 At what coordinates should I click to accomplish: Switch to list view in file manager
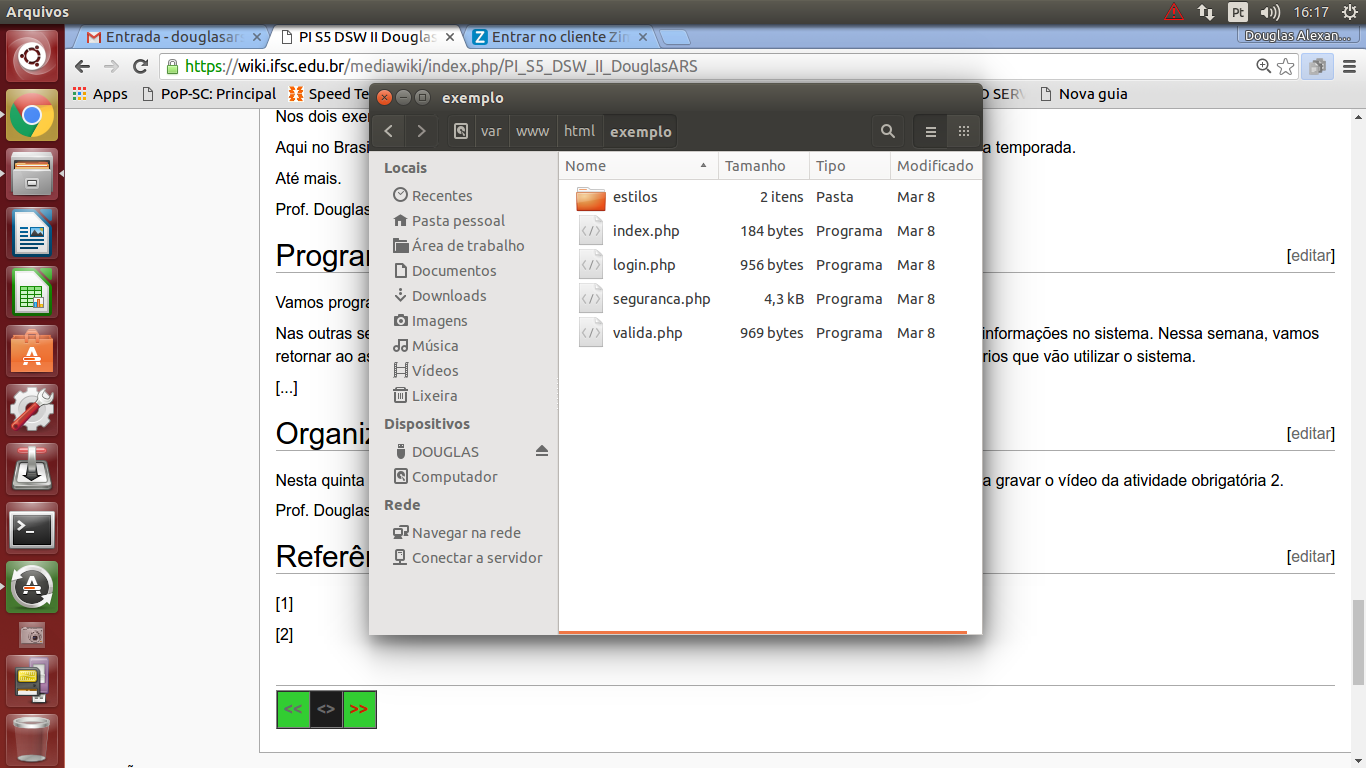(930, 131)
